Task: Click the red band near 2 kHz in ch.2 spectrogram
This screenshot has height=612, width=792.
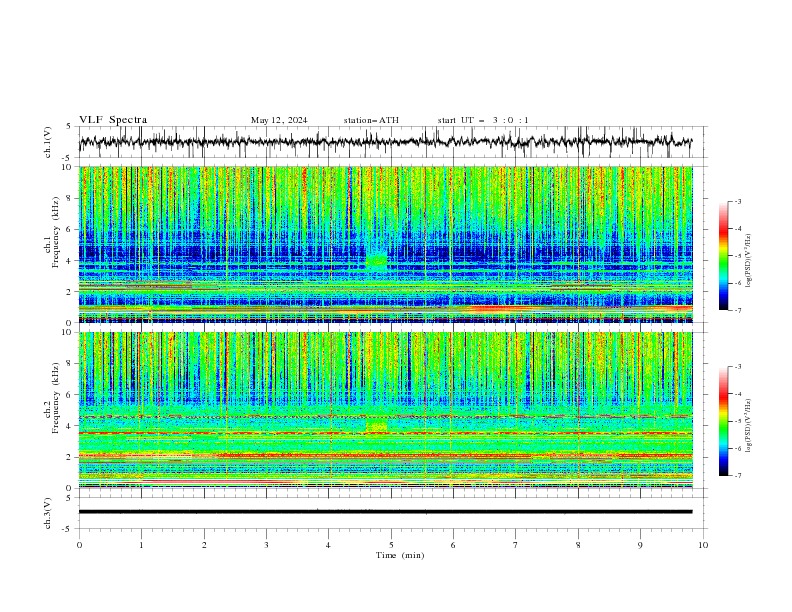Action: (x=385, y=455)
